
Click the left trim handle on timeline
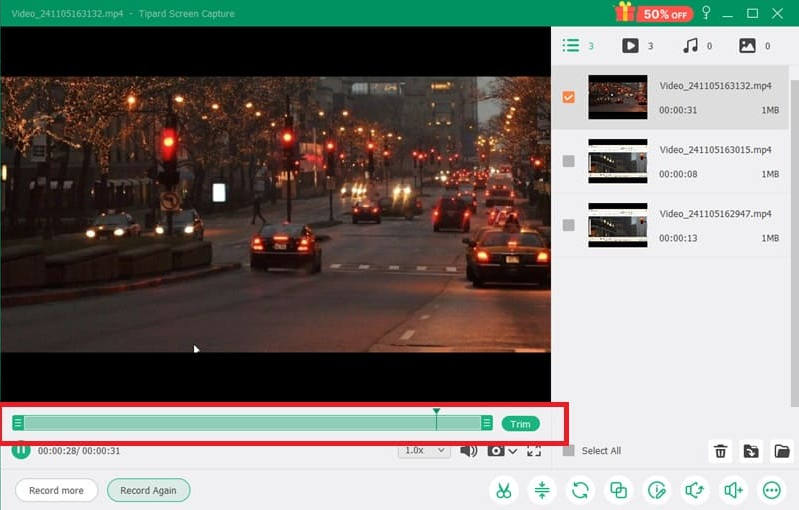[x=18, y=423]
